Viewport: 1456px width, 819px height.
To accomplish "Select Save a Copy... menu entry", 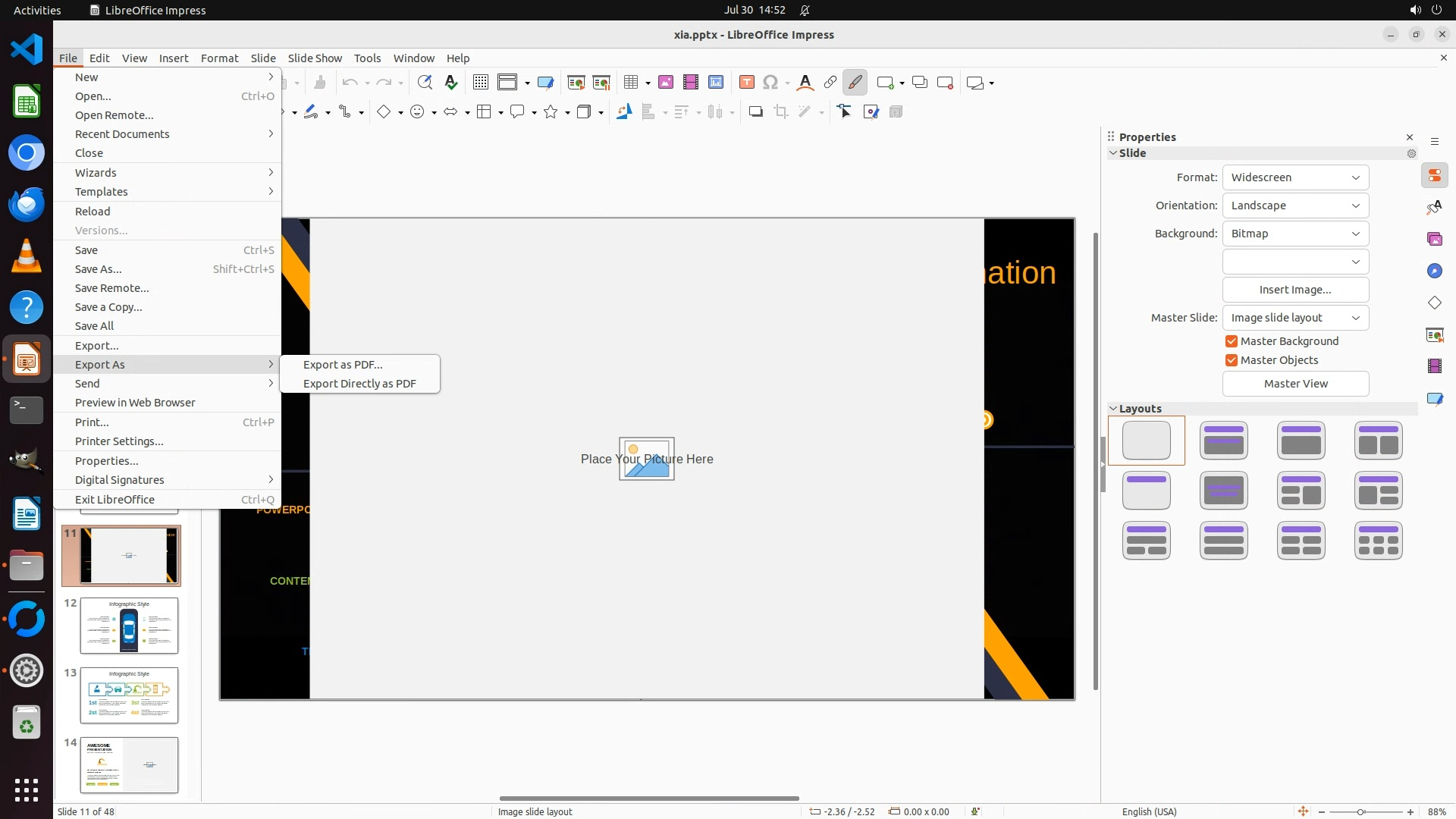I will [x=108, y=307].
